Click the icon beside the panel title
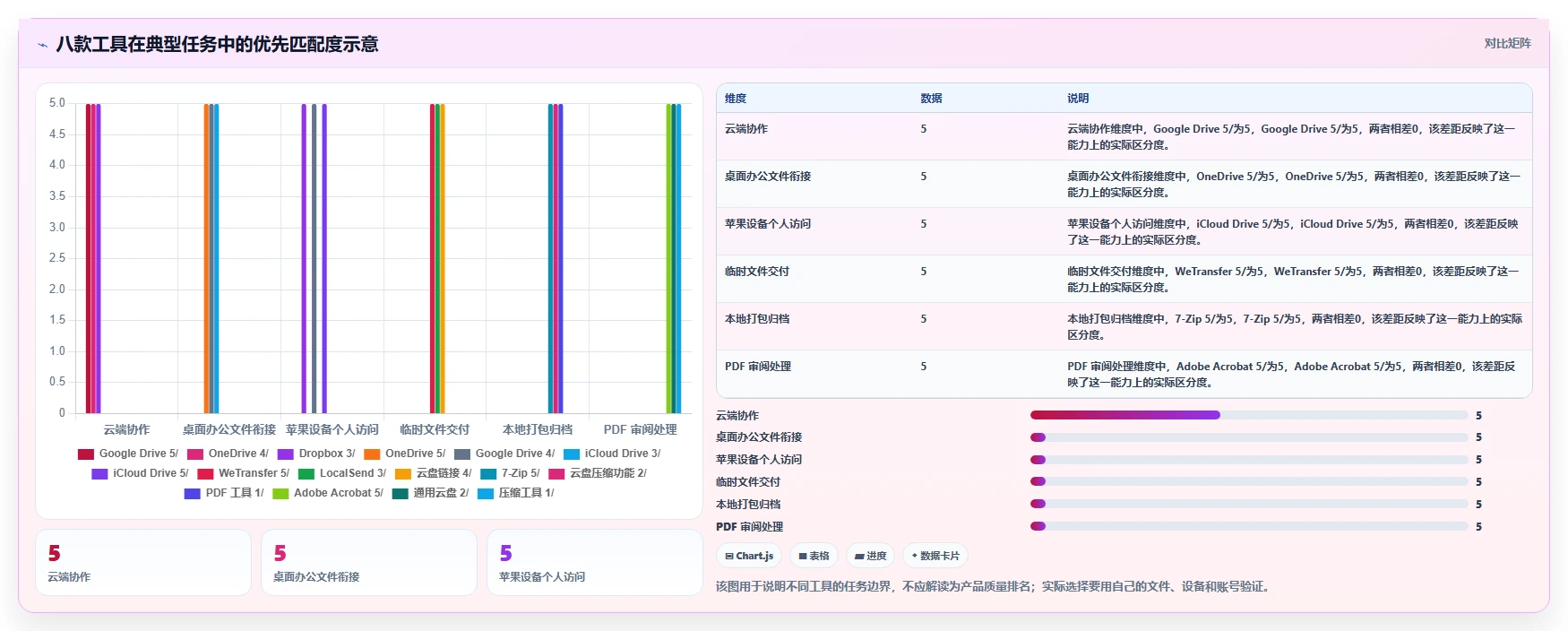This screenshot has width=1568, height=631. (42, 44)
